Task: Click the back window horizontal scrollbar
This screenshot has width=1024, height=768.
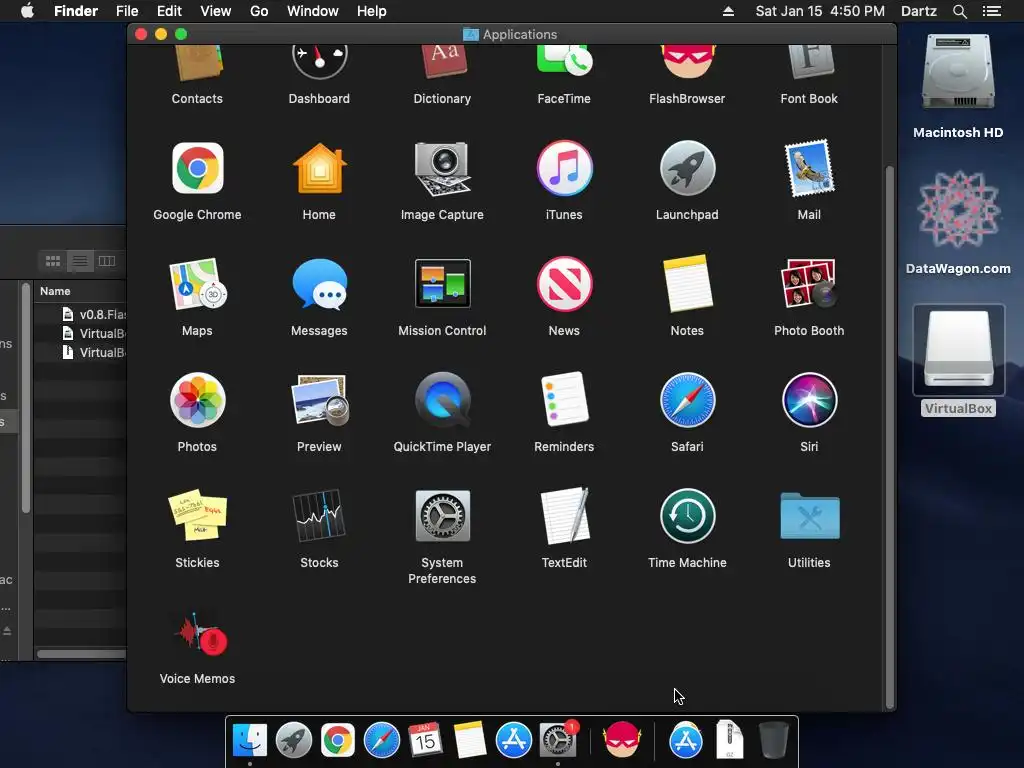Action: click(82, 654)
